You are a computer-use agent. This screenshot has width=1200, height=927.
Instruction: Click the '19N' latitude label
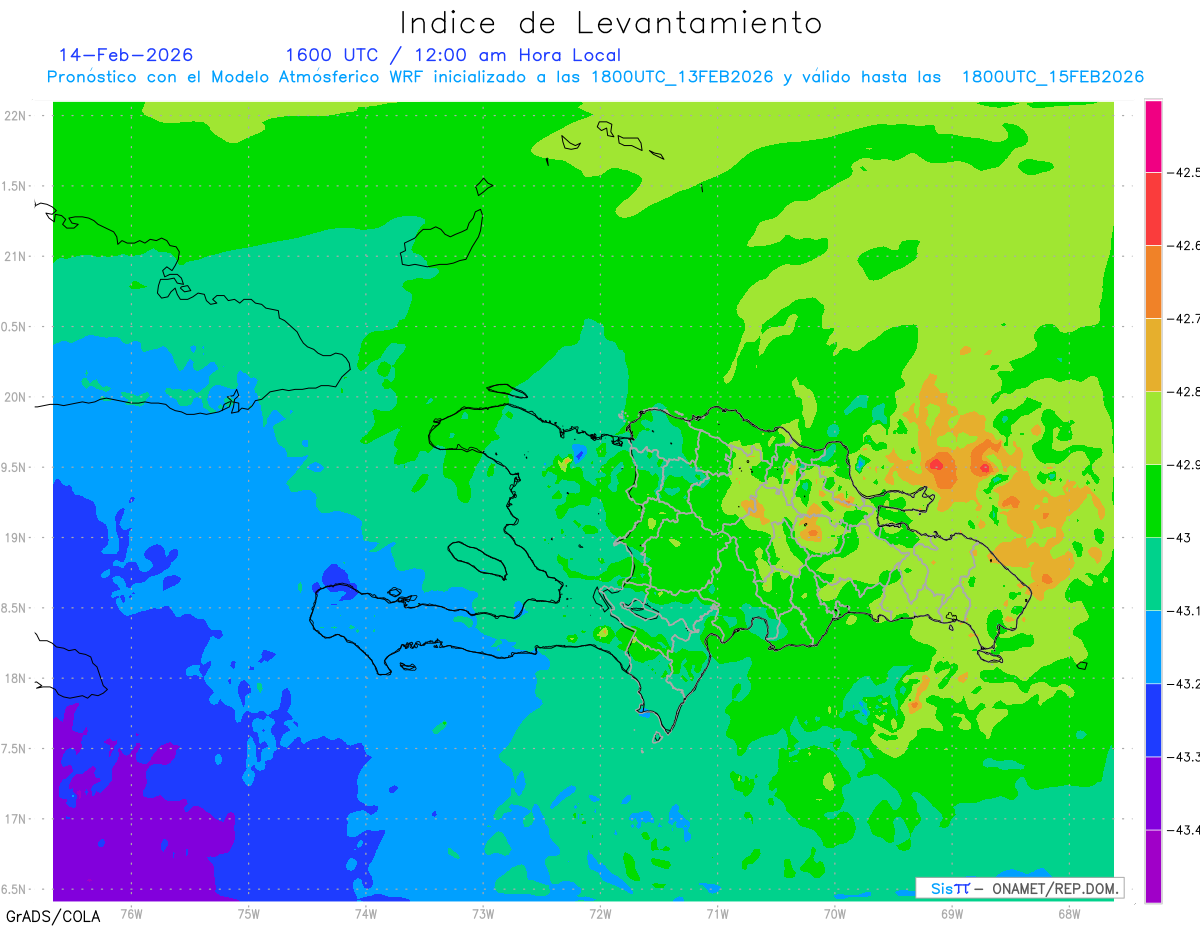(15, 538)
